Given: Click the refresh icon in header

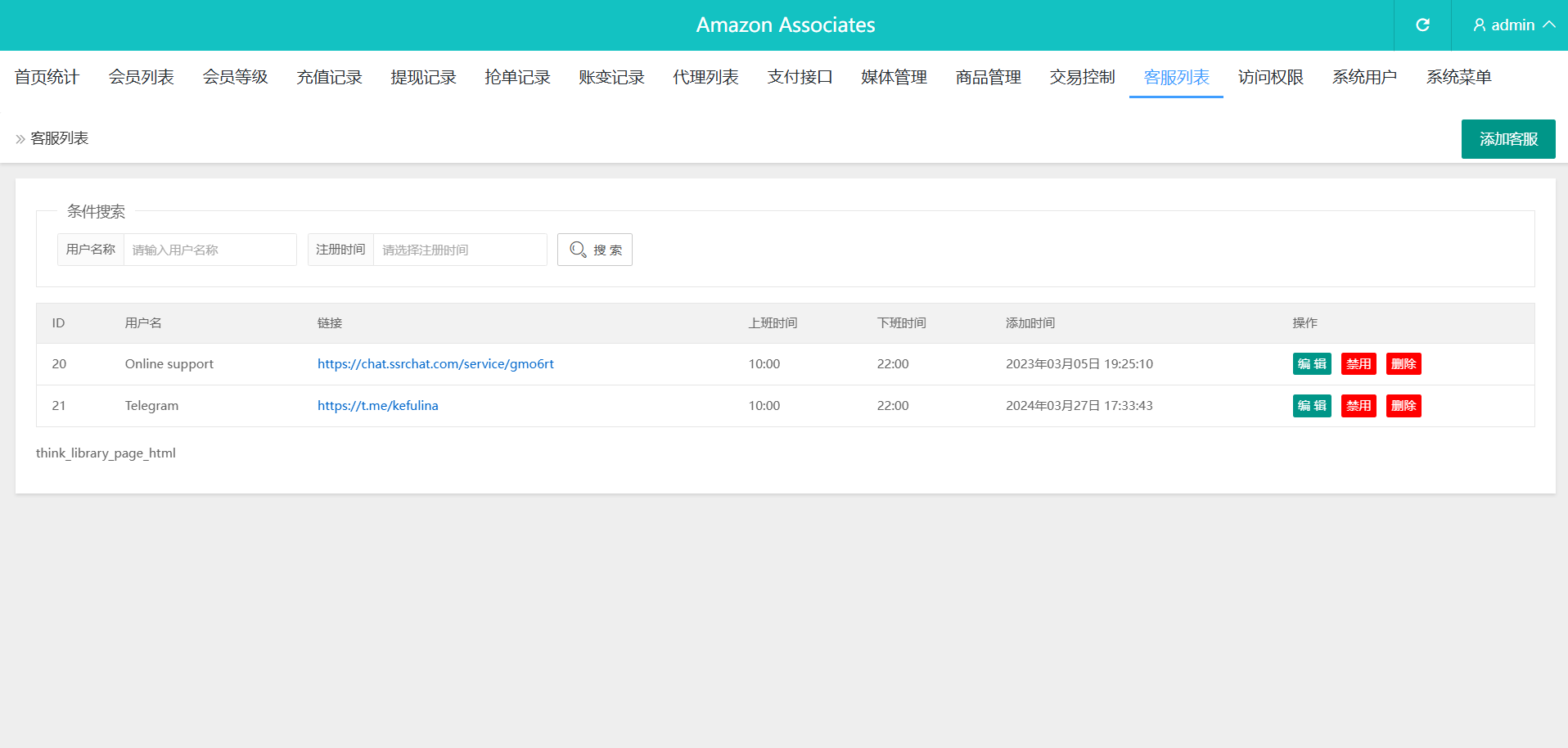Looking at the screenshot, I should coord(1422,25).
